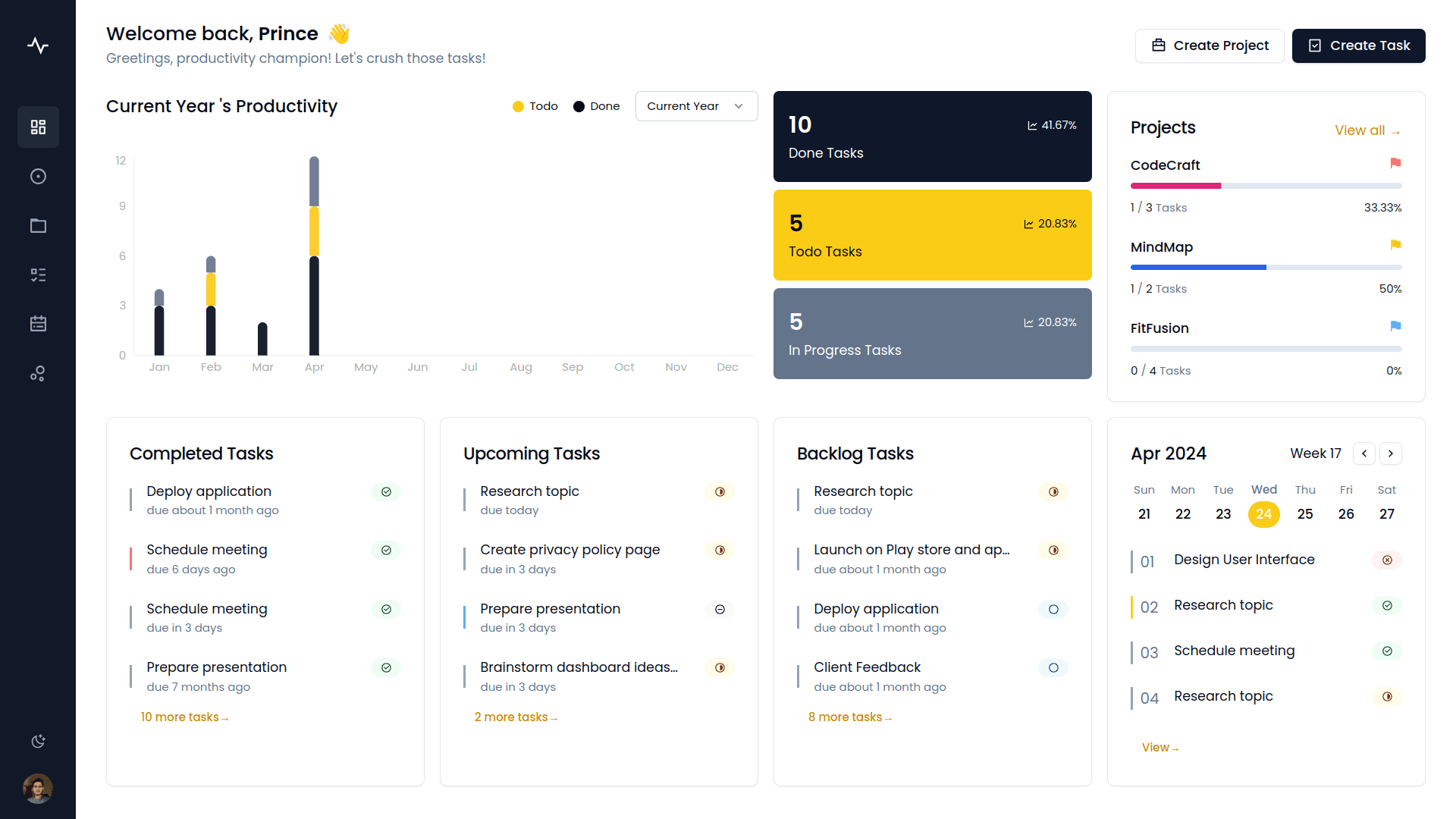Open the Current Year dropdown

point(695,106)
